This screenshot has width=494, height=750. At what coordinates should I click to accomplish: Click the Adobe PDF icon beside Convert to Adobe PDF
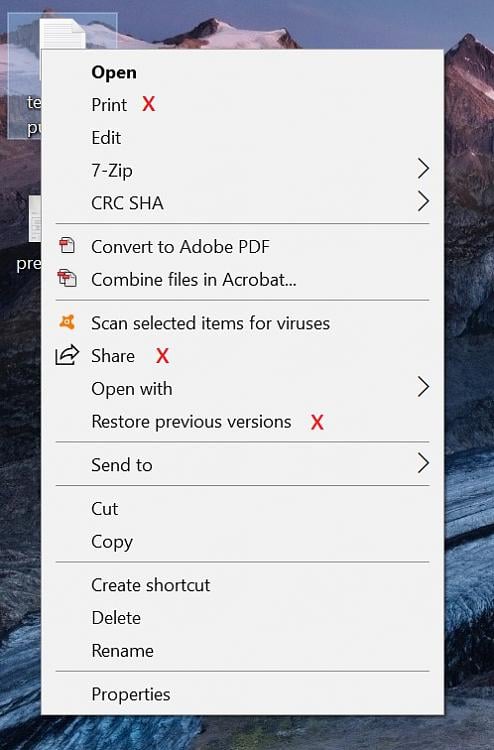pyautogui.click(x=67, y=245)
